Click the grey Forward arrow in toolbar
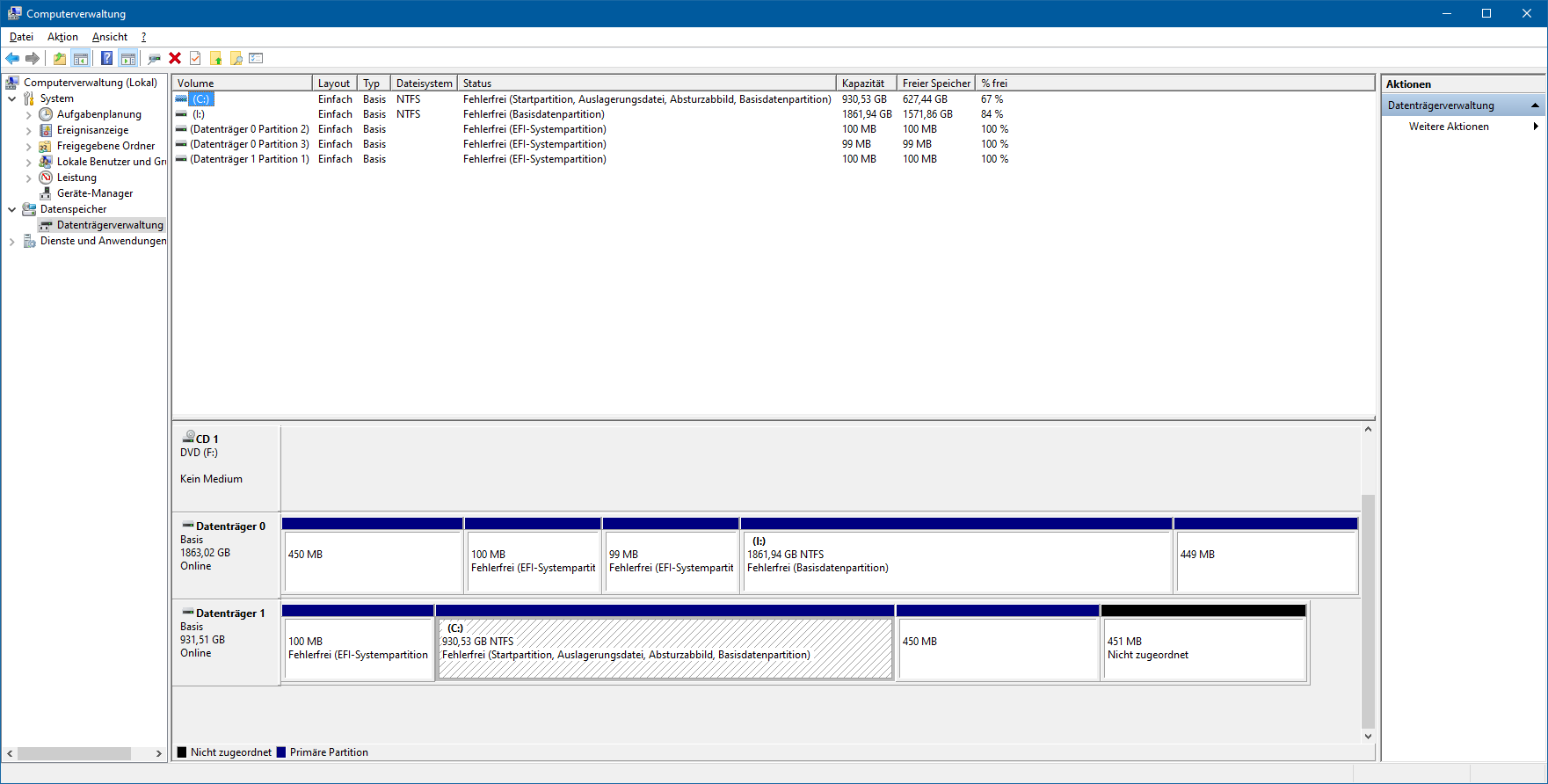 tap(33, 58)
